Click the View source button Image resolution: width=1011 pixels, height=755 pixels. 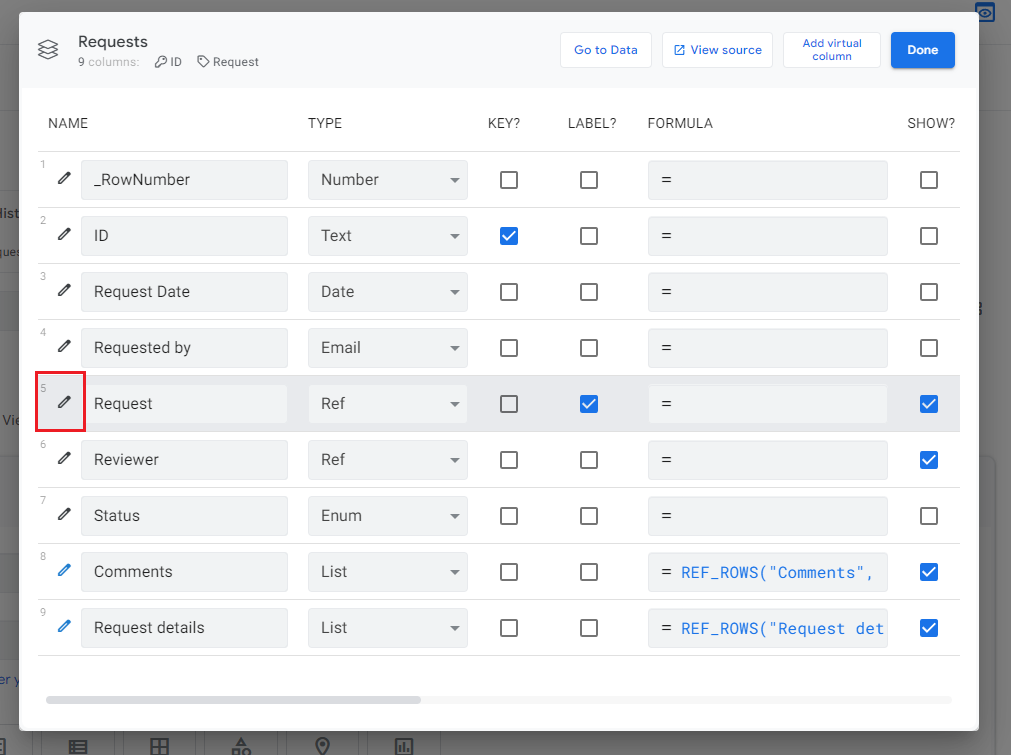717,49
